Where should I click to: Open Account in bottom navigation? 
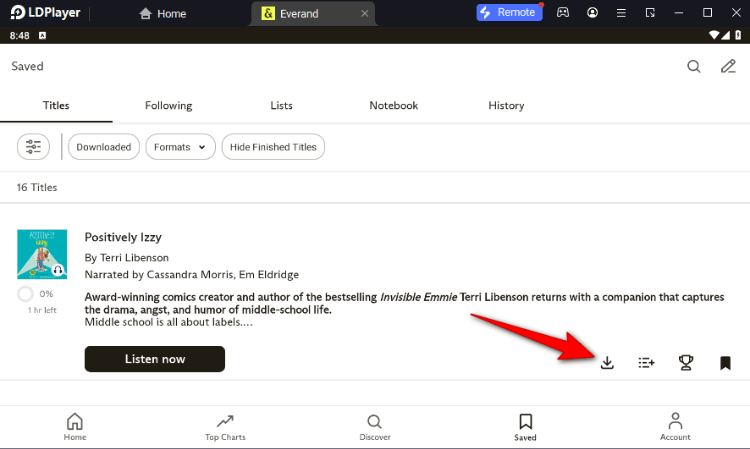(675, 427)
